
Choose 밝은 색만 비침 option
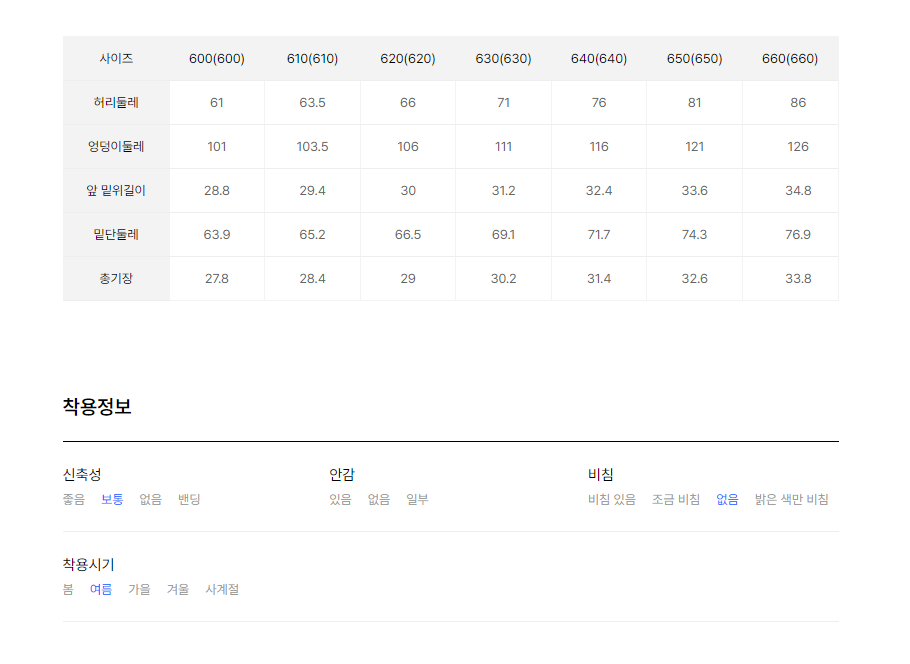(x=792, y=499)
